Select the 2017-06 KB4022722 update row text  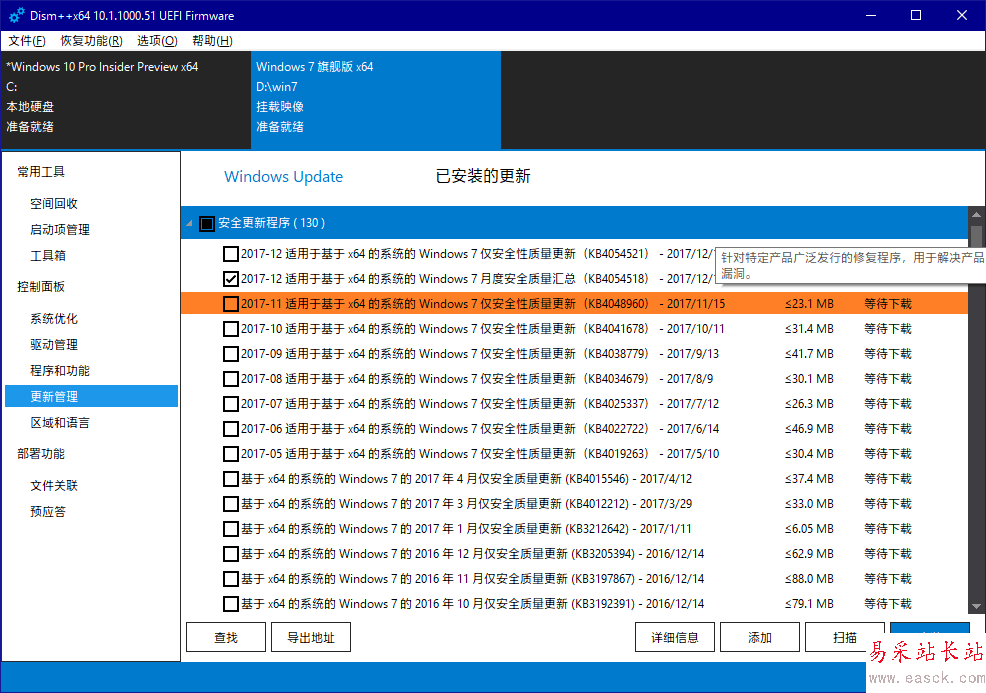pos(480,429)
